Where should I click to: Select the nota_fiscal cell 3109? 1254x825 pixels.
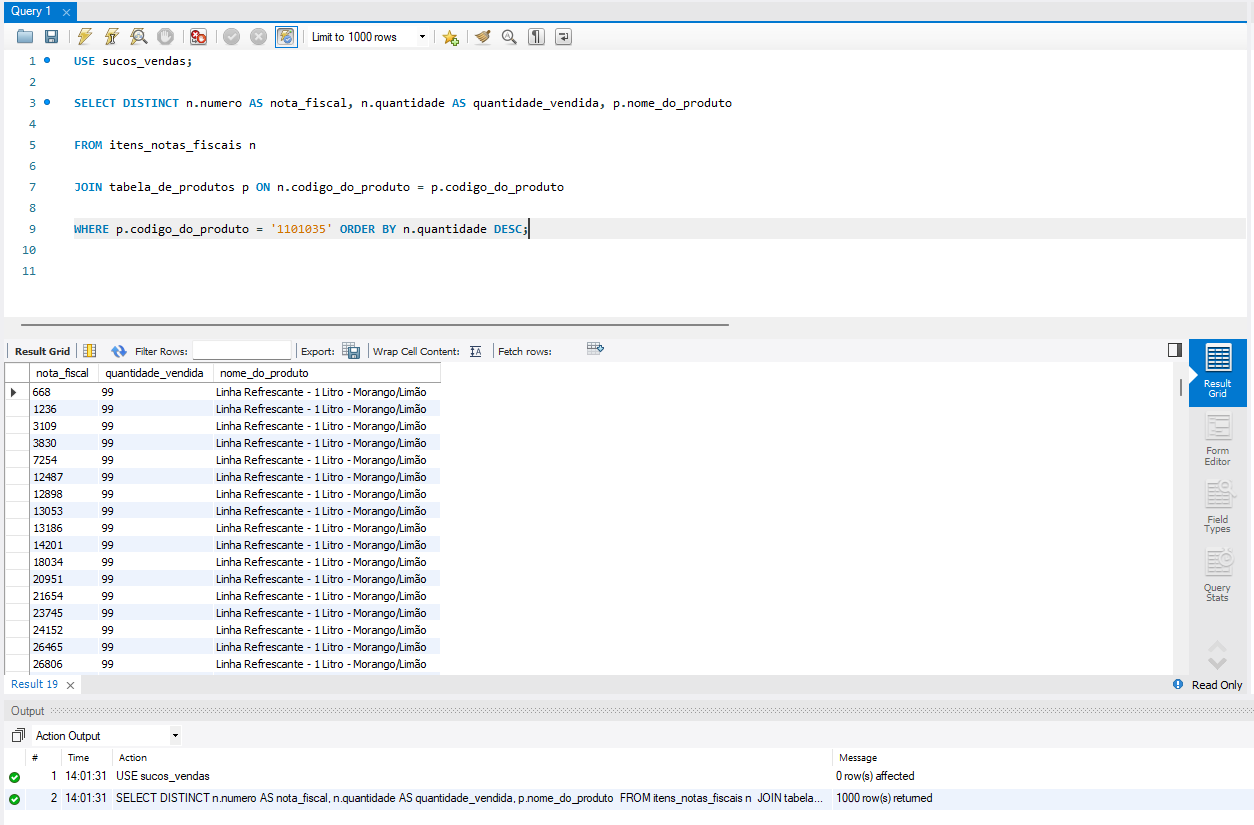(x=63, y=426)
